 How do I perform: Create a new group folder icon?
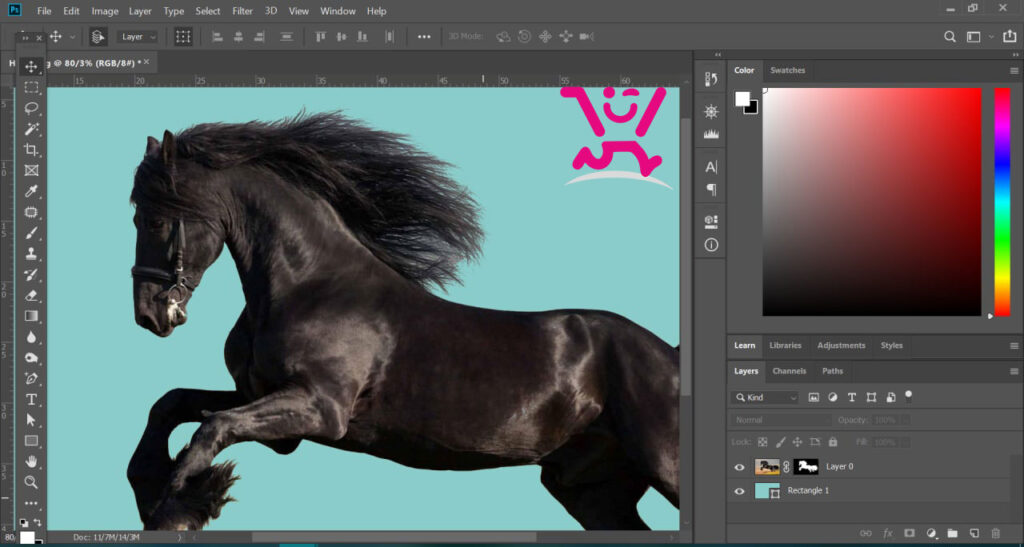(x=952, y=534)
